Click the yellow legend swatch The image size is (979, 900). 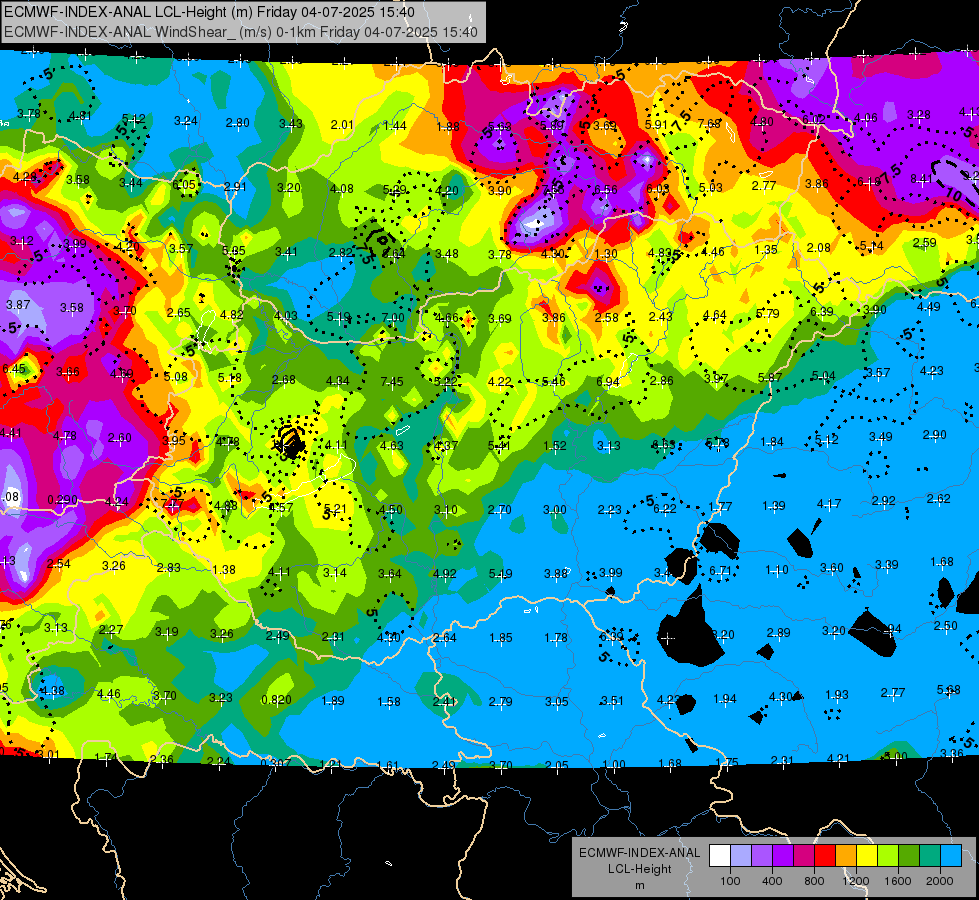[x=867, y=856]
